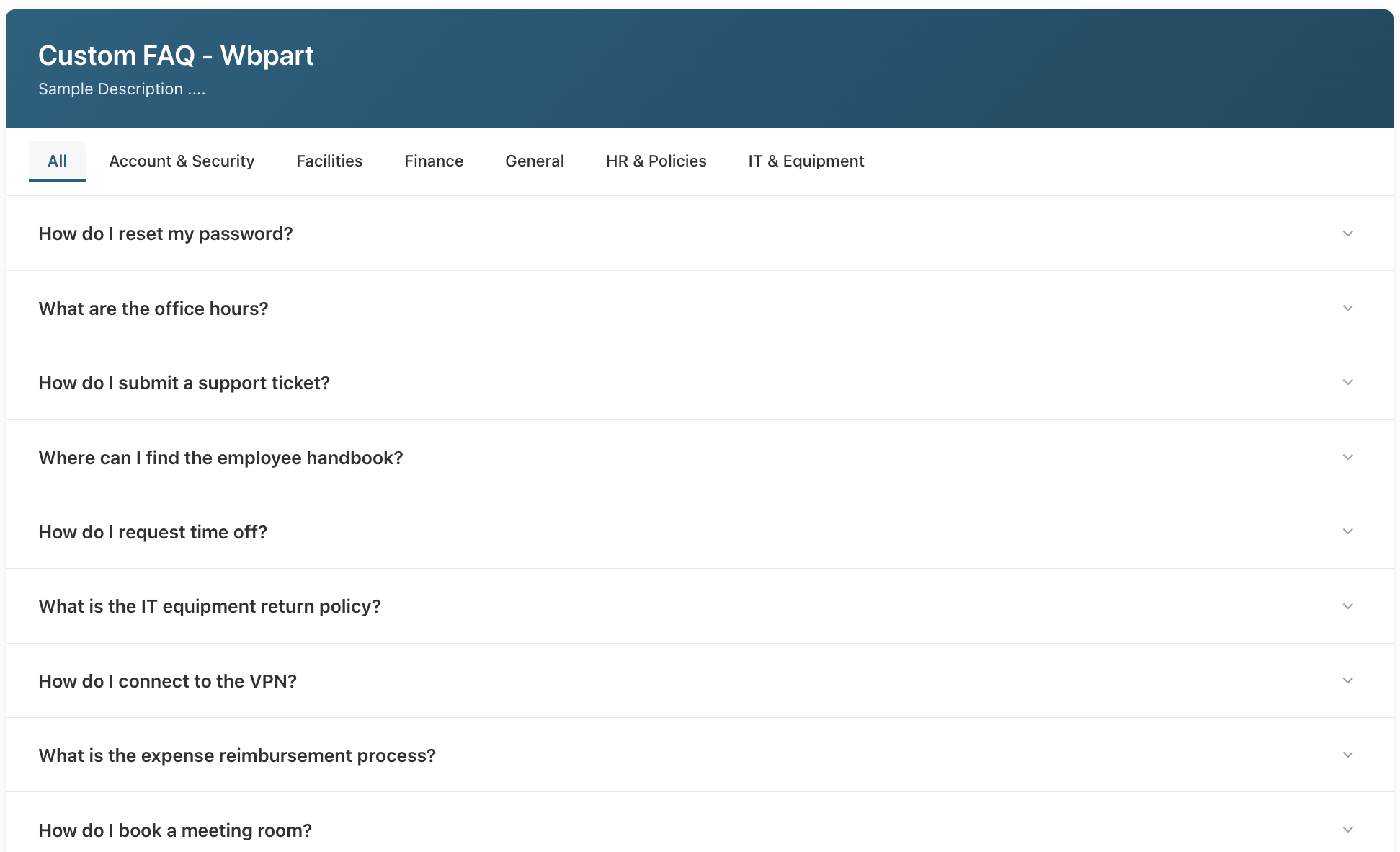
Task: Click chevron for IT equipment return policy
Action: pos(1347,606)
